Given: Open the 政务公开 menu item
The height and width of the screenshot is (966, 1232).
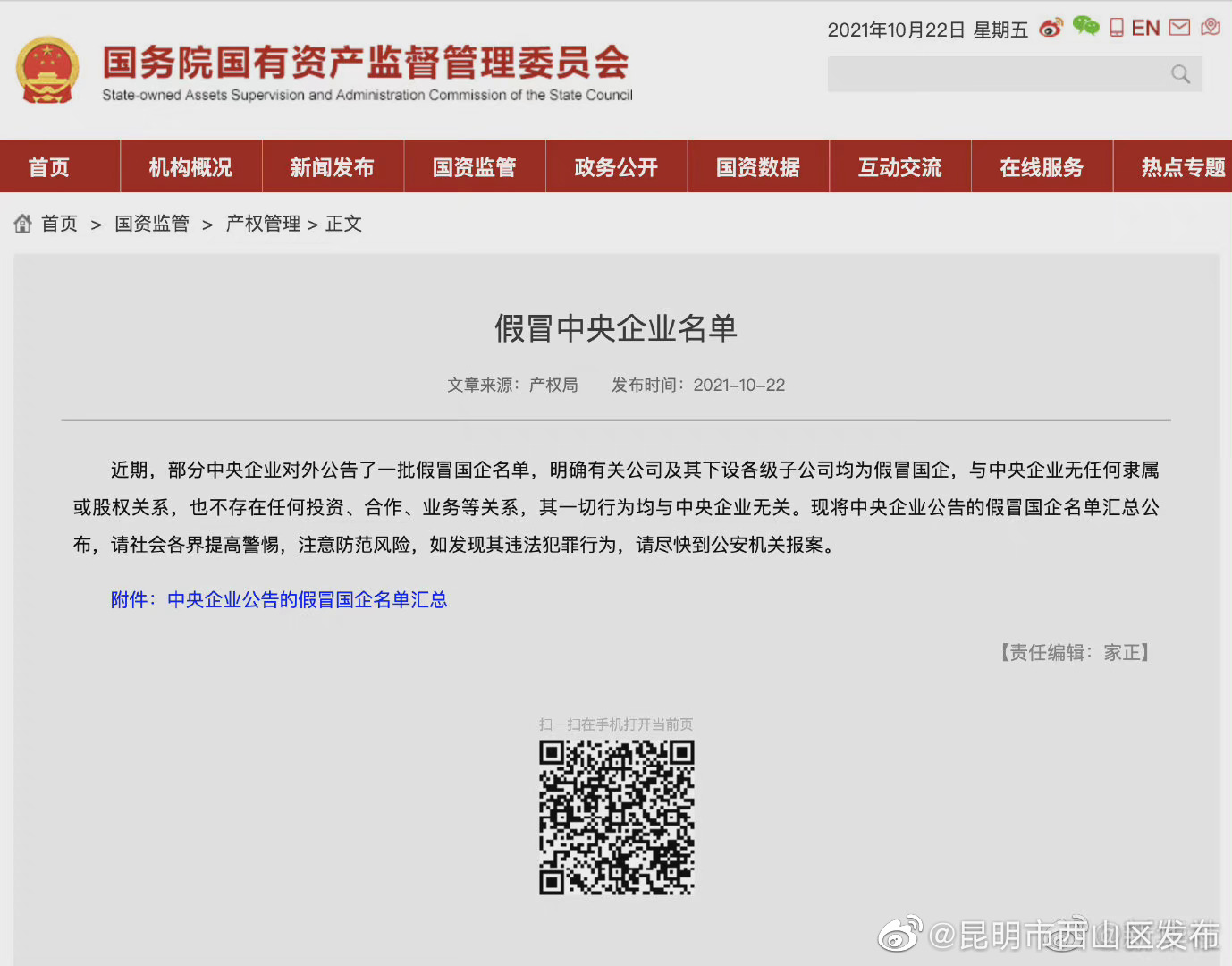Looking at the screenshot, I should point(616,166).
